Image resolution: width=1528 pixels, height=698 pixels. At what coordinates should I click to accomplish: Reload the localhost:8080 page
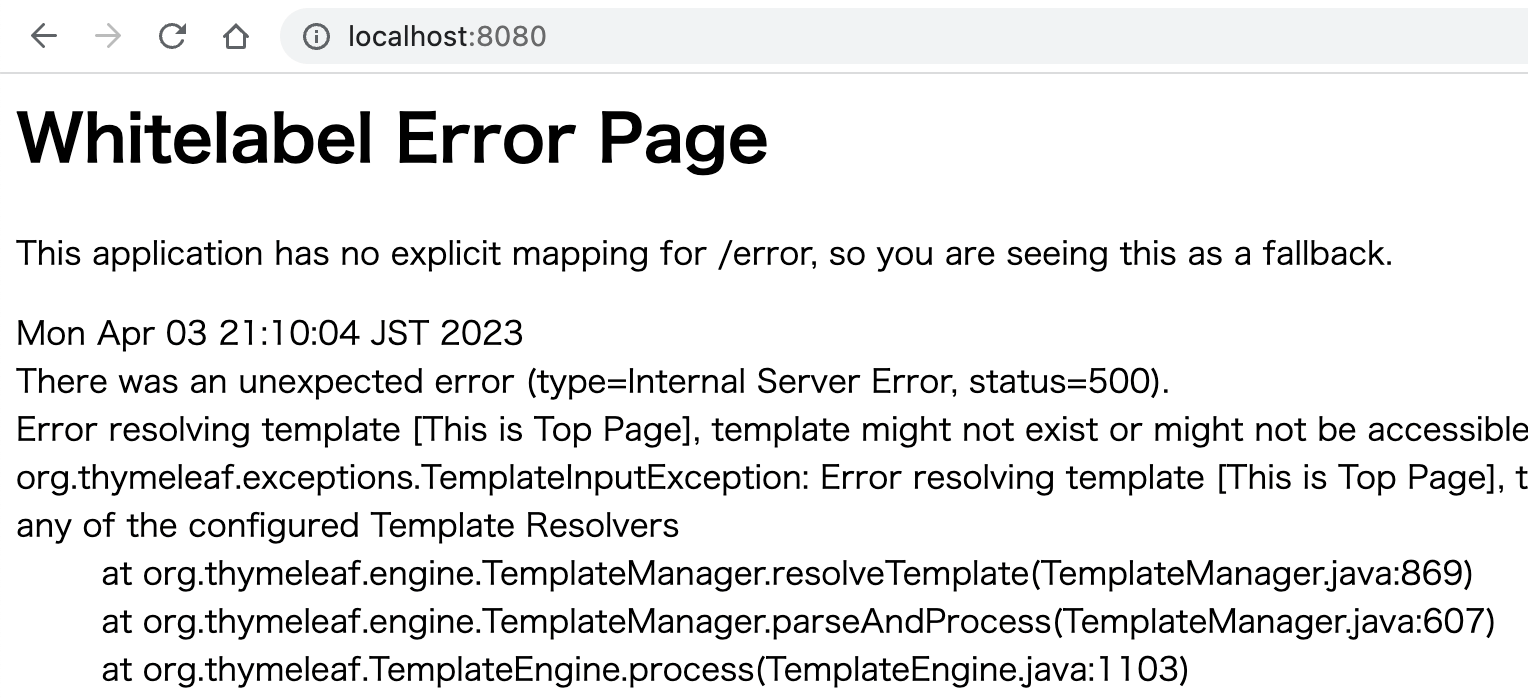click(x=172, y=37)
